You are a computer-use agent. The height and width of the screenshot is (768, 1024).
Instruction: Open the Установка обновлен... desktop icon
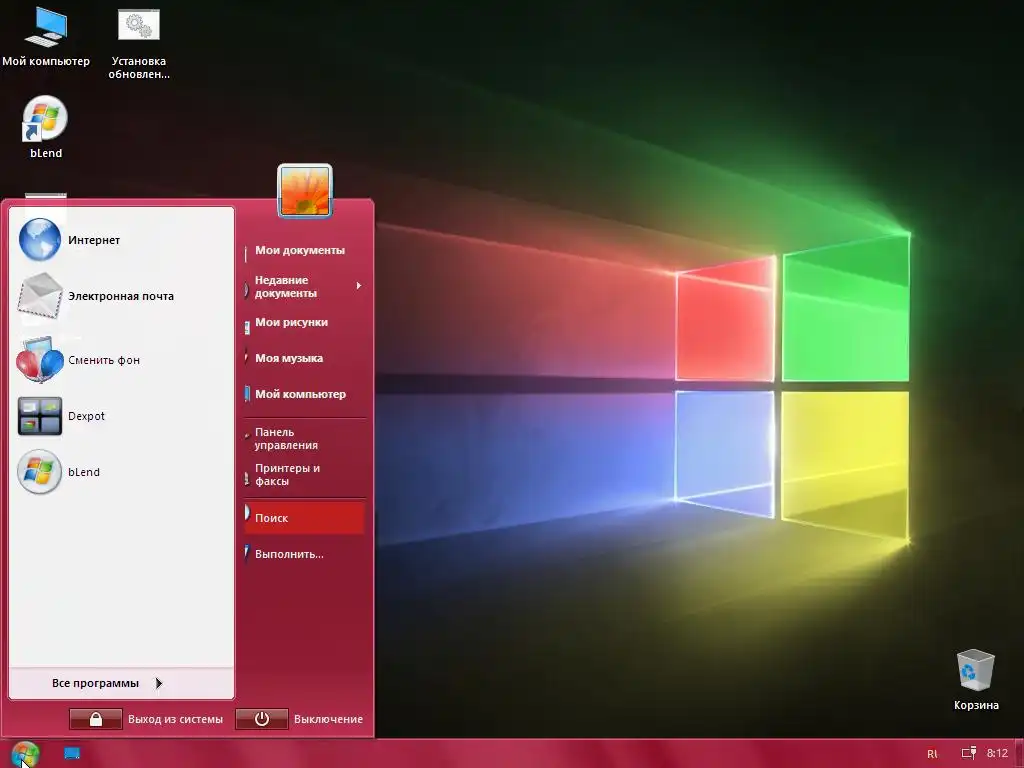(x=138, y=44)
